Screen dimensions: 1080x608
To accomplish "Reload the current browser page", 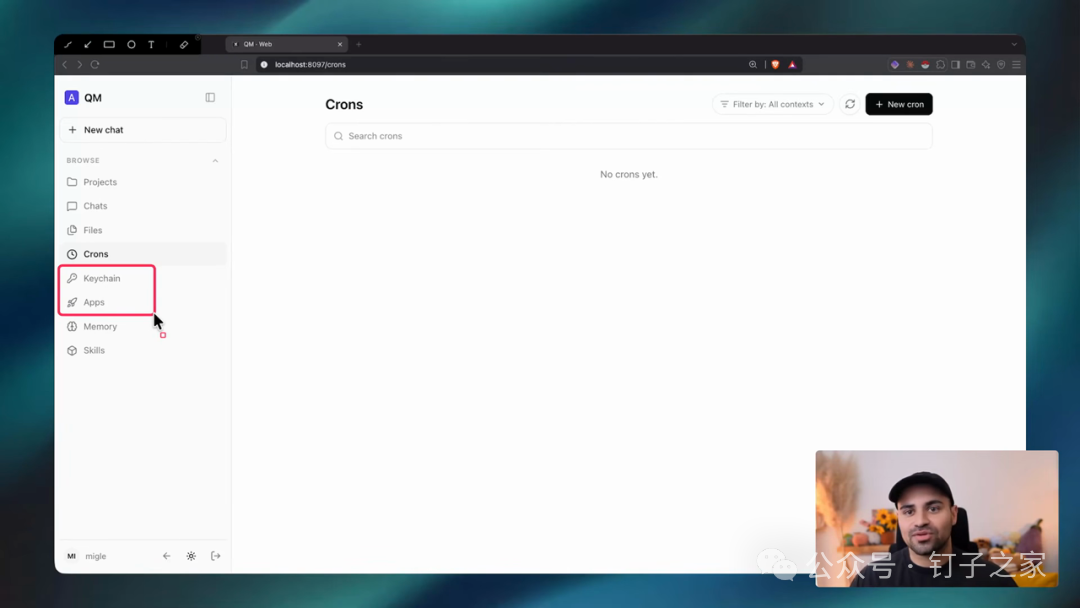I will point(95,65).
